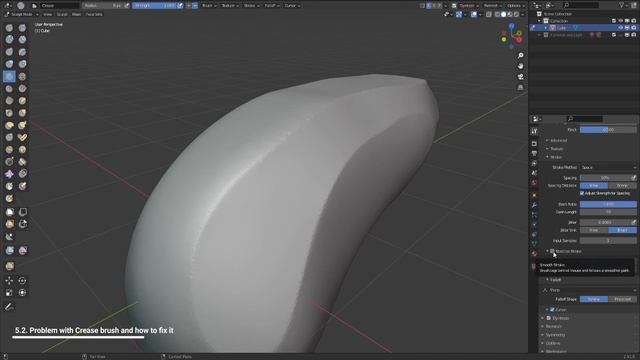Adjust the Pinch slider

(x=608, y=130)
